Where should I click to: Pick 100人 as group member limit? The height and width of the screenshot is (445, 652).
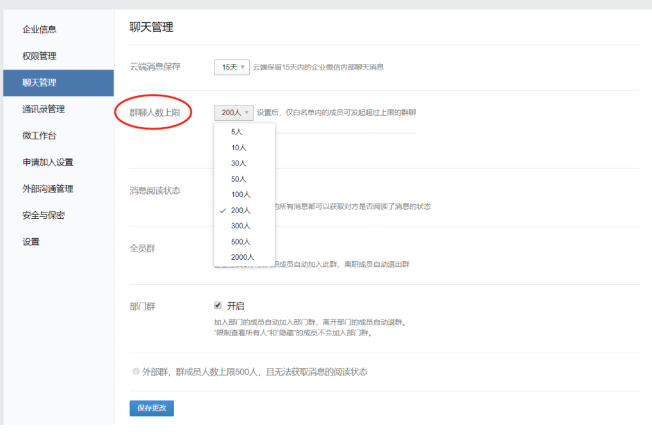point(240,194)
